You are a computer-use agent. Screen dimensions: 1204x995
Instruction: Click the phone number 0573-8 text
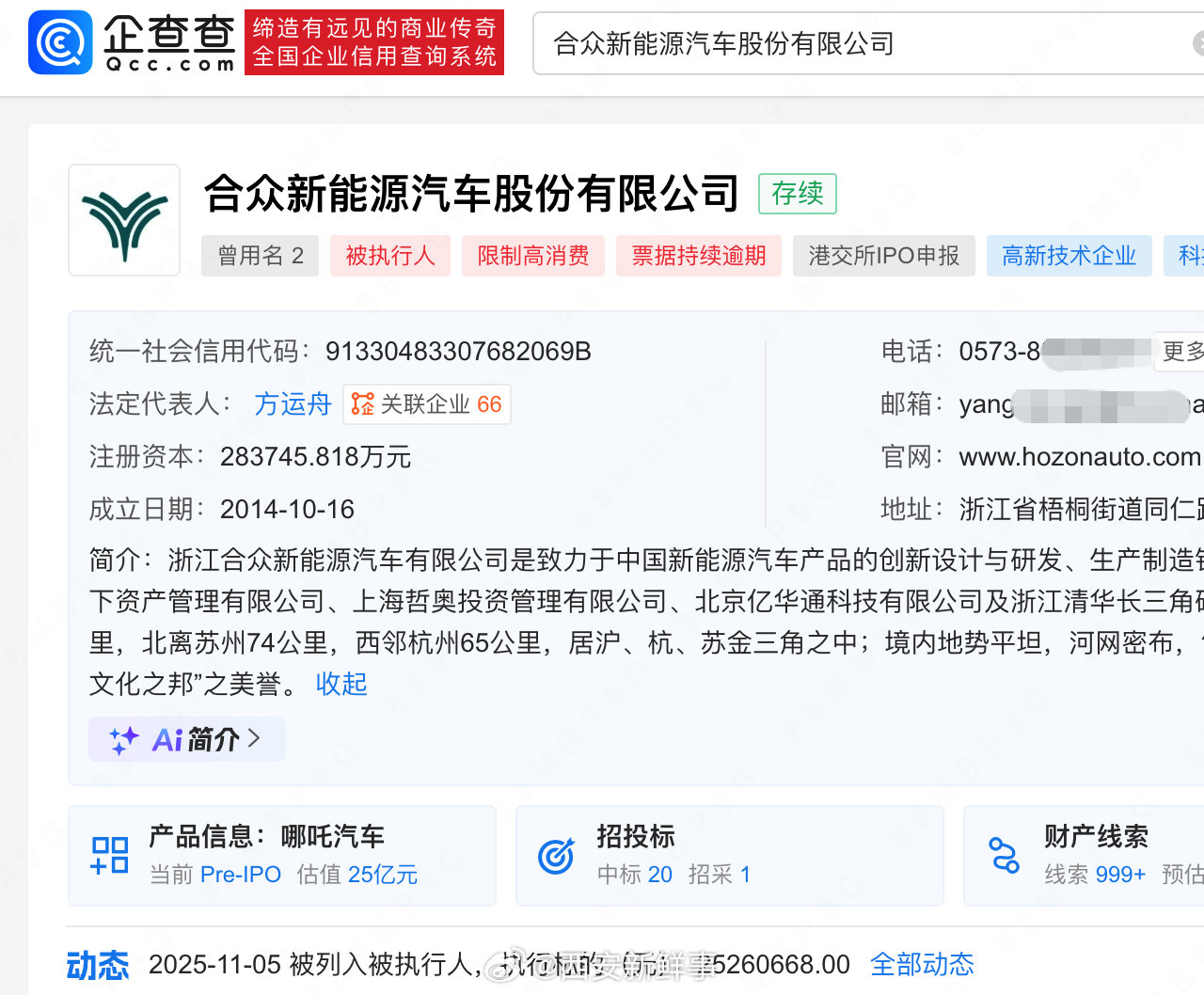(1000, 352)
